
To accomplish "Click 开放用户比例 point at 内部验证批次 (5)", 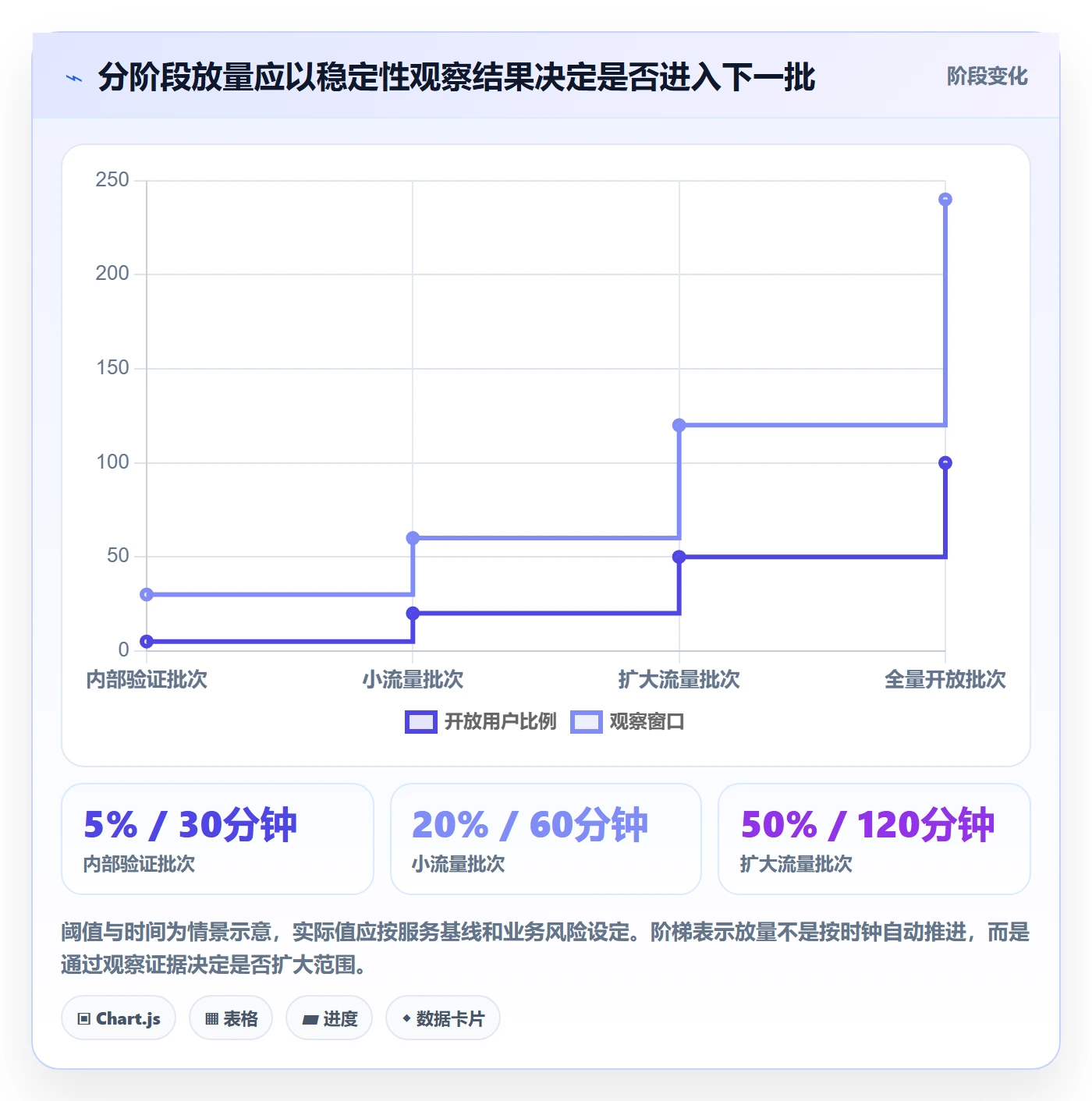I will pos(147,642).
